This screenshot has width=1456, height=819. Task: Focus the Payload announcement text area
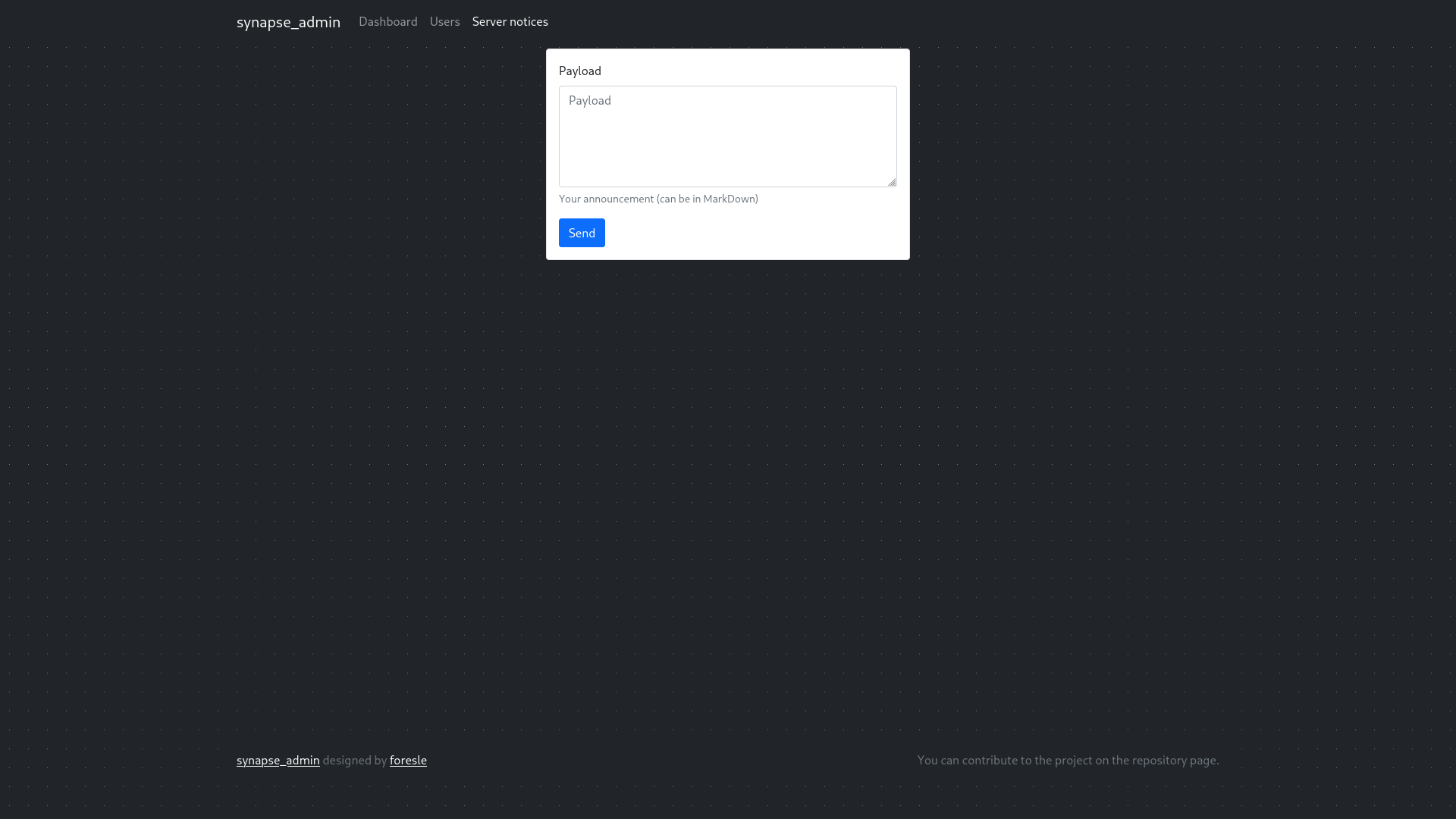727,136
